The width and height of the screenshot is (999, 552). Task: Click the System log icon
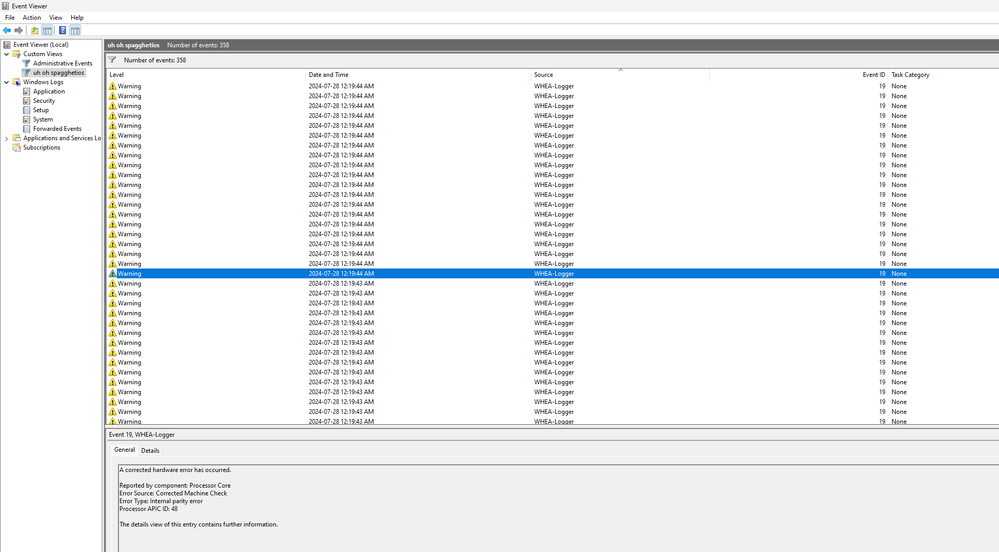(27, 119)
